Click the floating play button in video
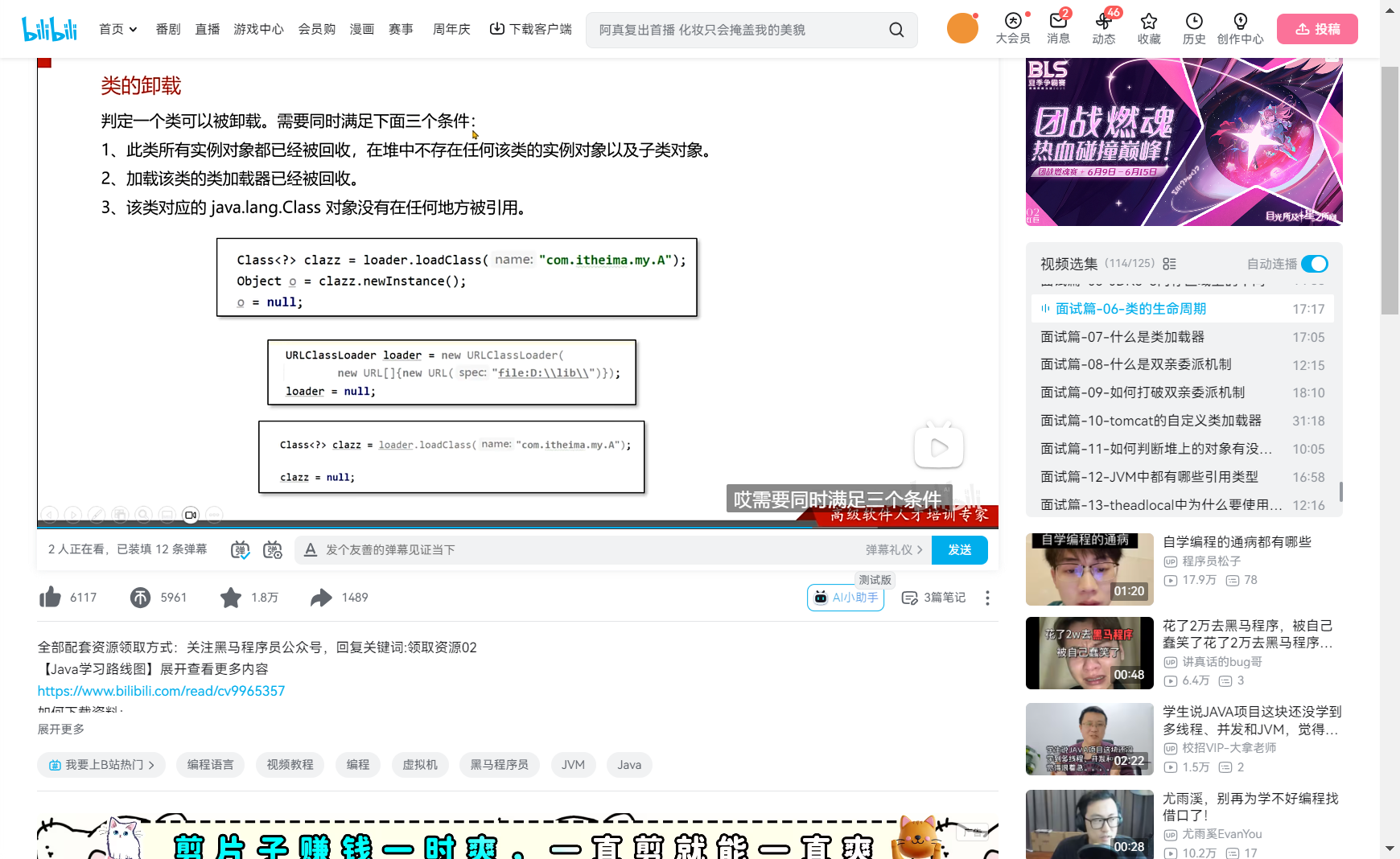The image size is (1400, 859). tap(939, 447)
